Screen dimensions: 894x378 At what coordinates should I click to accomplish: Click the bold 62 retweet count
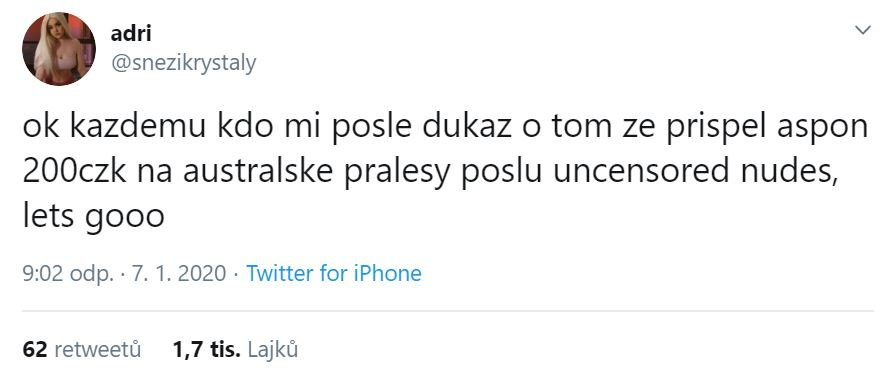click(x=35, y=349)
